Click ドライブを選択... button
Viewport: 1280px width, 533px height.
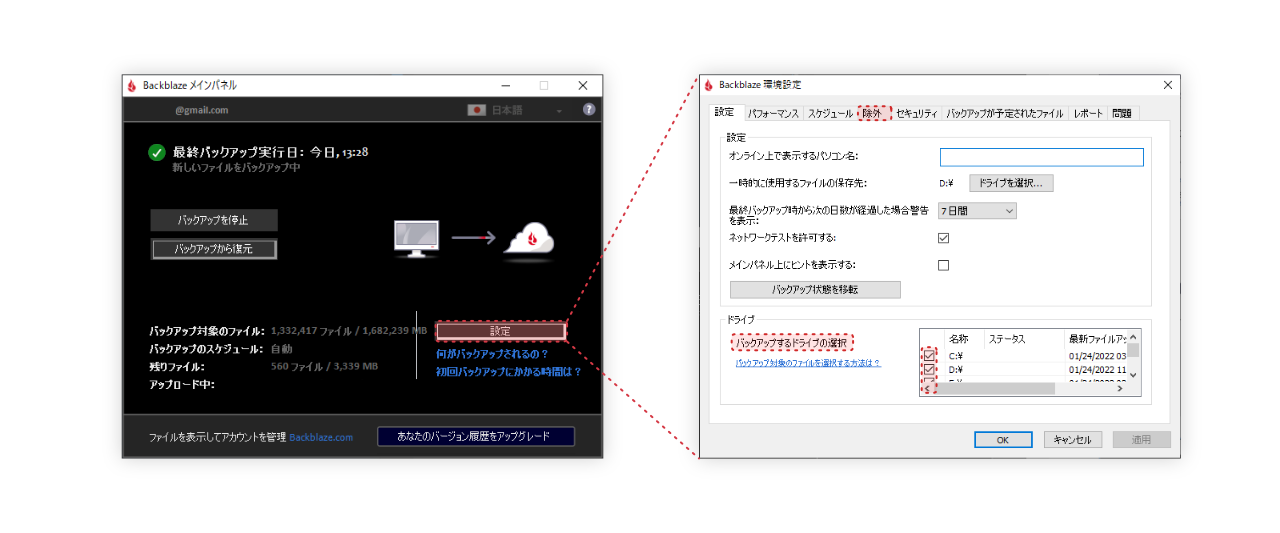(x=1011, y=183)
